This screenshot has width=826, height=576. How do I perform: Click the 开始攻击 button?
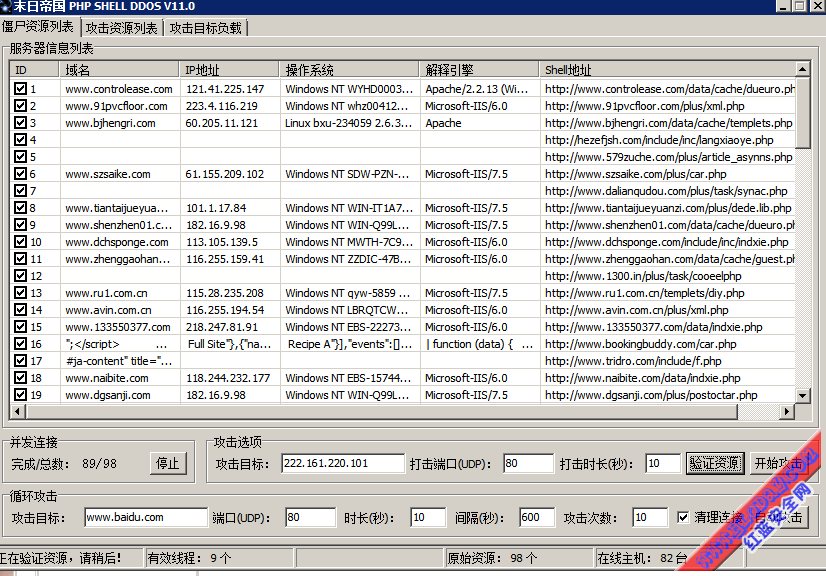click(x=779, y=463)
